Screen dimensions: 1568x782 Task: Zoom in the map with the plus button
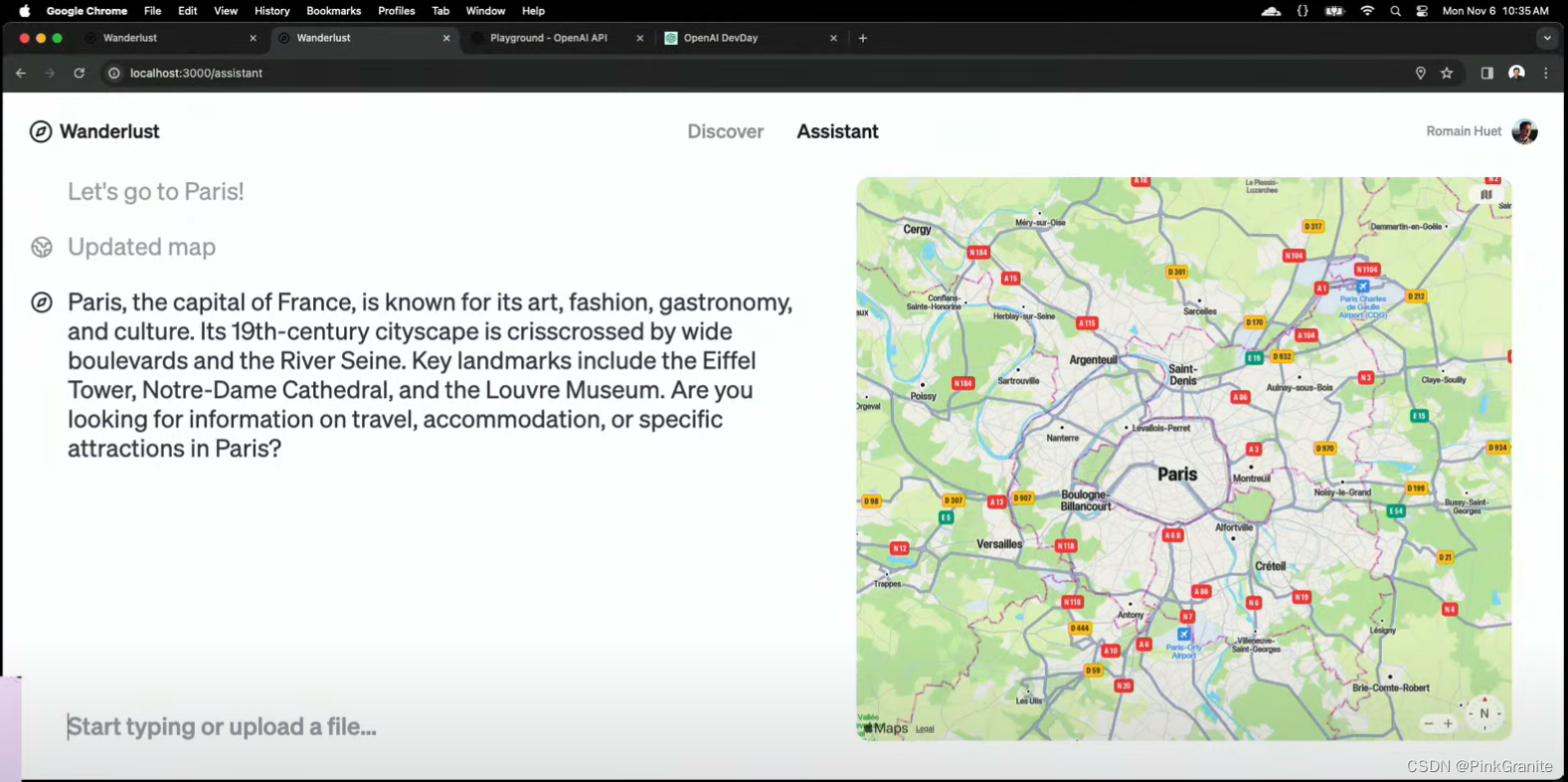click(x=1448, y=723)
